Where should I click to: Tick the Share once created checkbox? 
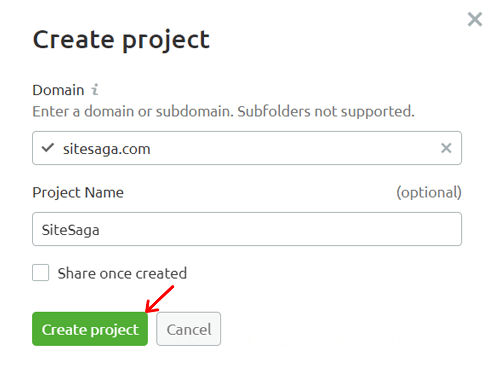point(41,273)
